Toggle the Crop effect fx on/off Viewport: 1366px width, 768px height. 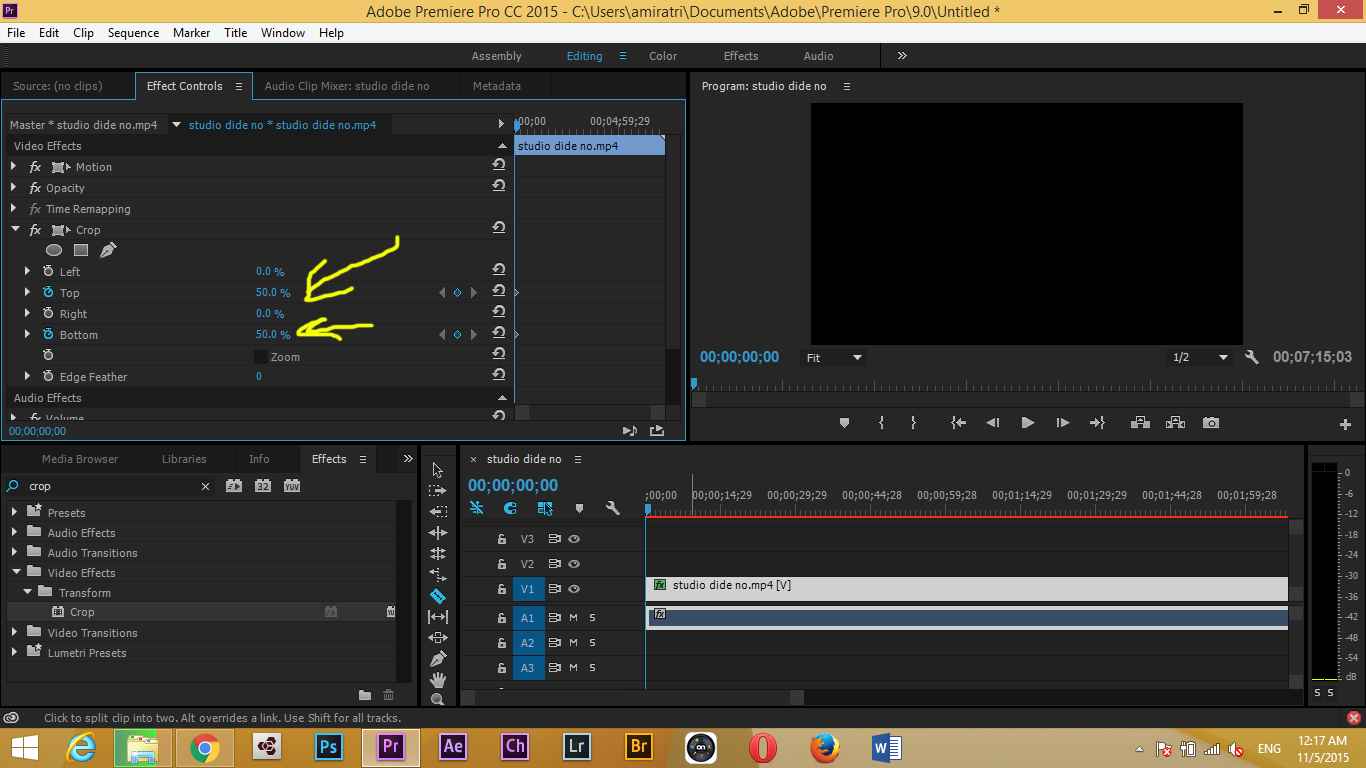point(35,230)
